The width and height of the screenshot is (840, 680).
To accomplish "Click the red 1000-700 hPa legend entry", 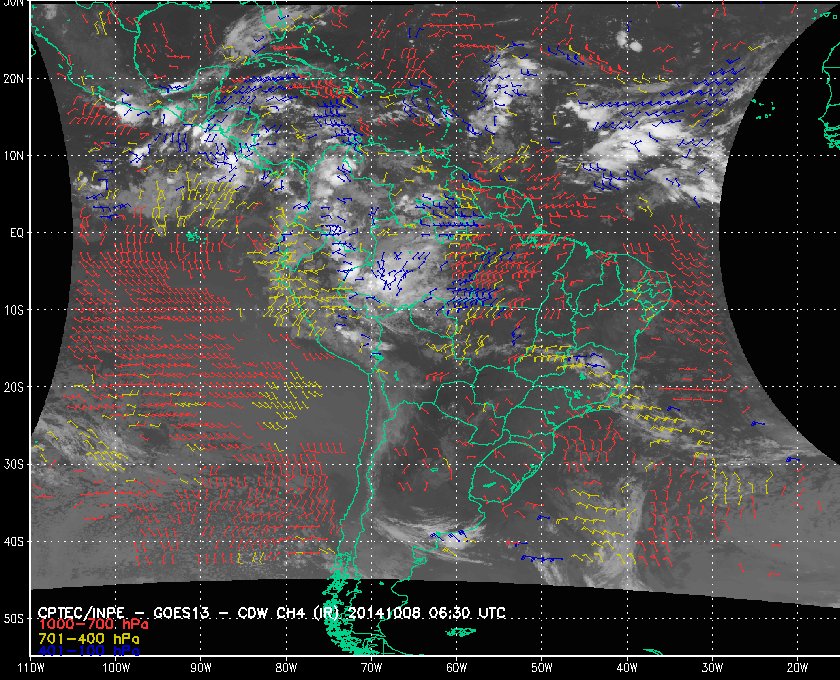I will [x=93, y=624].
